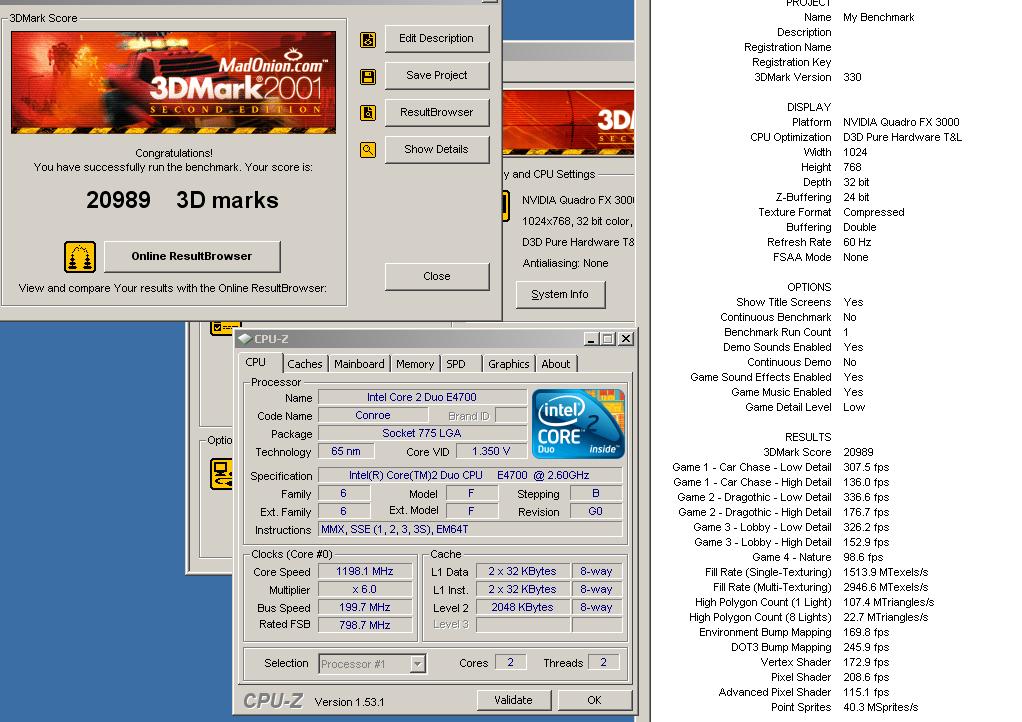Click the Online ResultBrowser button

pos(191,256)
